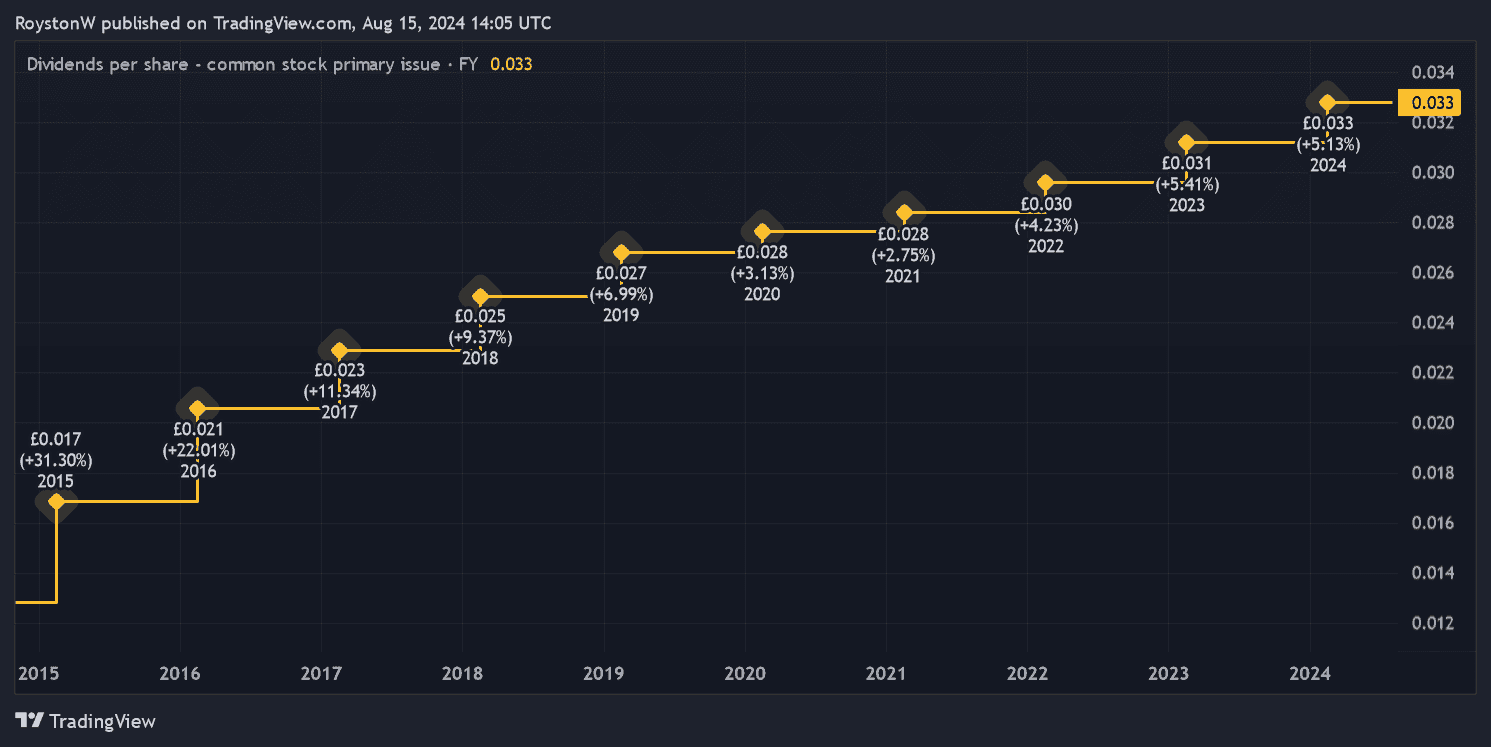The image size is (1491, 747).
Task: Click the published by RoystonW header text
Action: point(282,22)
